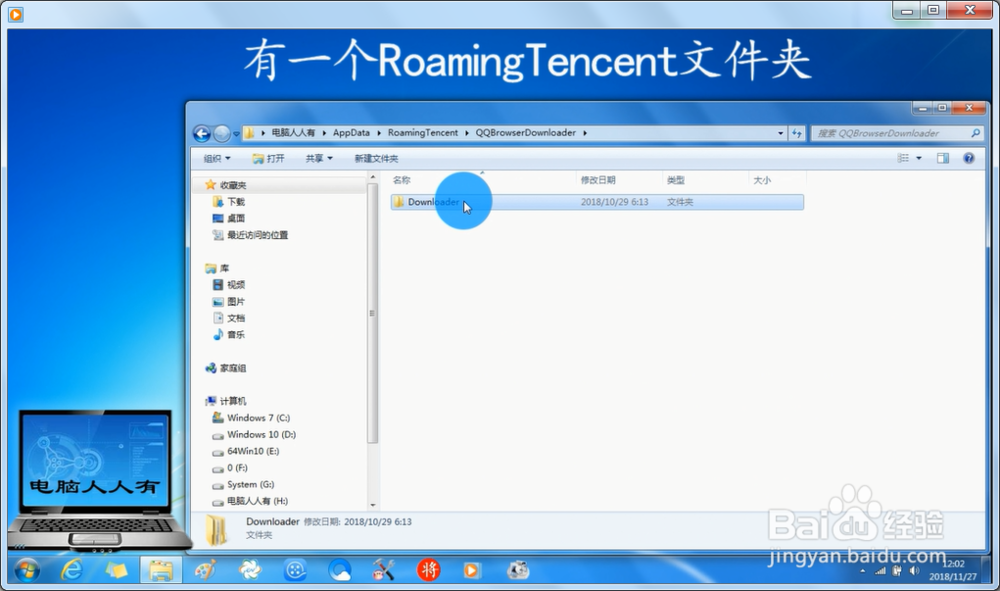Open the Paint palette taskbar icon

[205, 569]
